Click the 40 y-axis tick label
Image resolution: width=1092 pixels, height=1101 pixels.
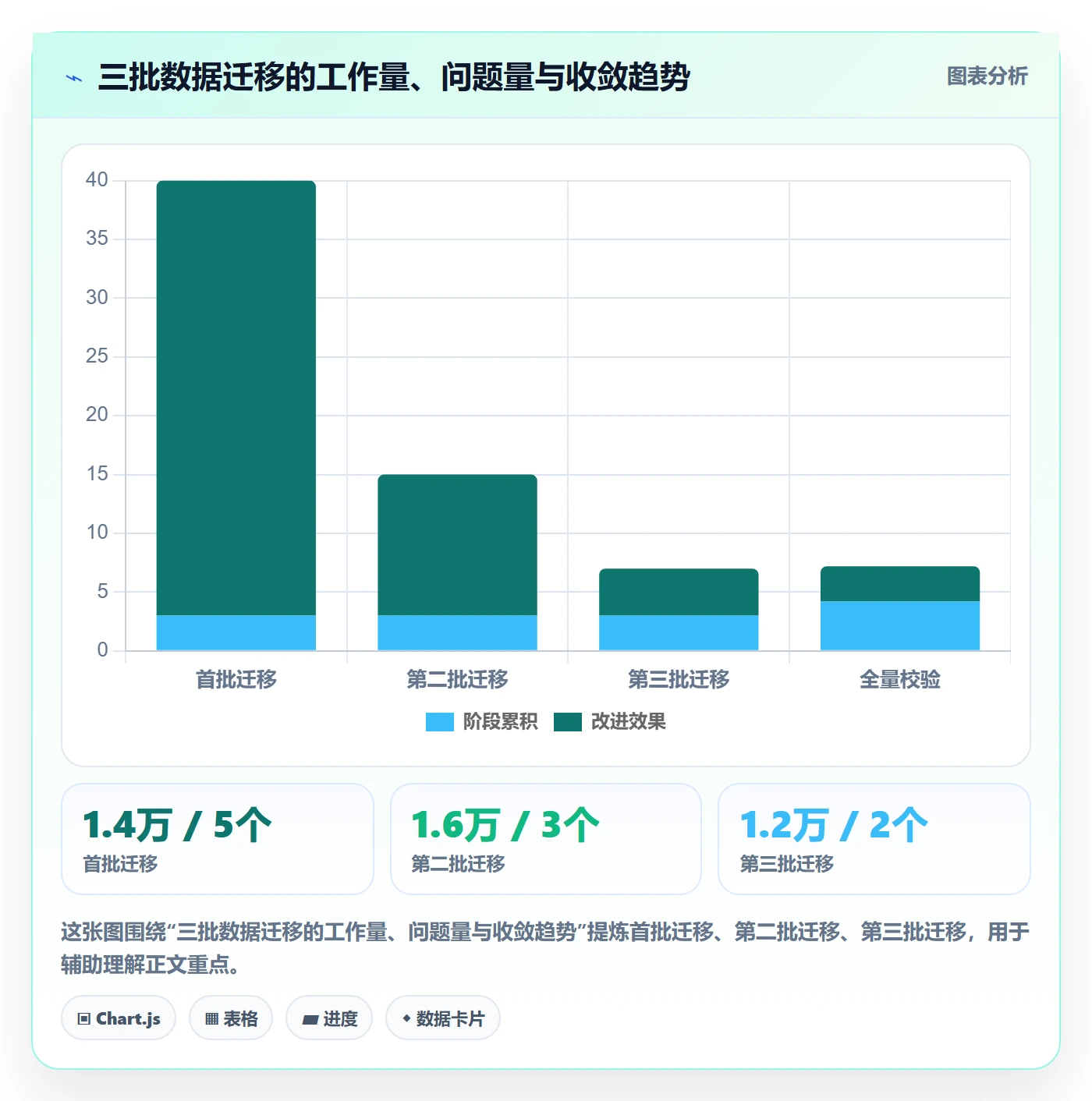[x=97, y=180]
